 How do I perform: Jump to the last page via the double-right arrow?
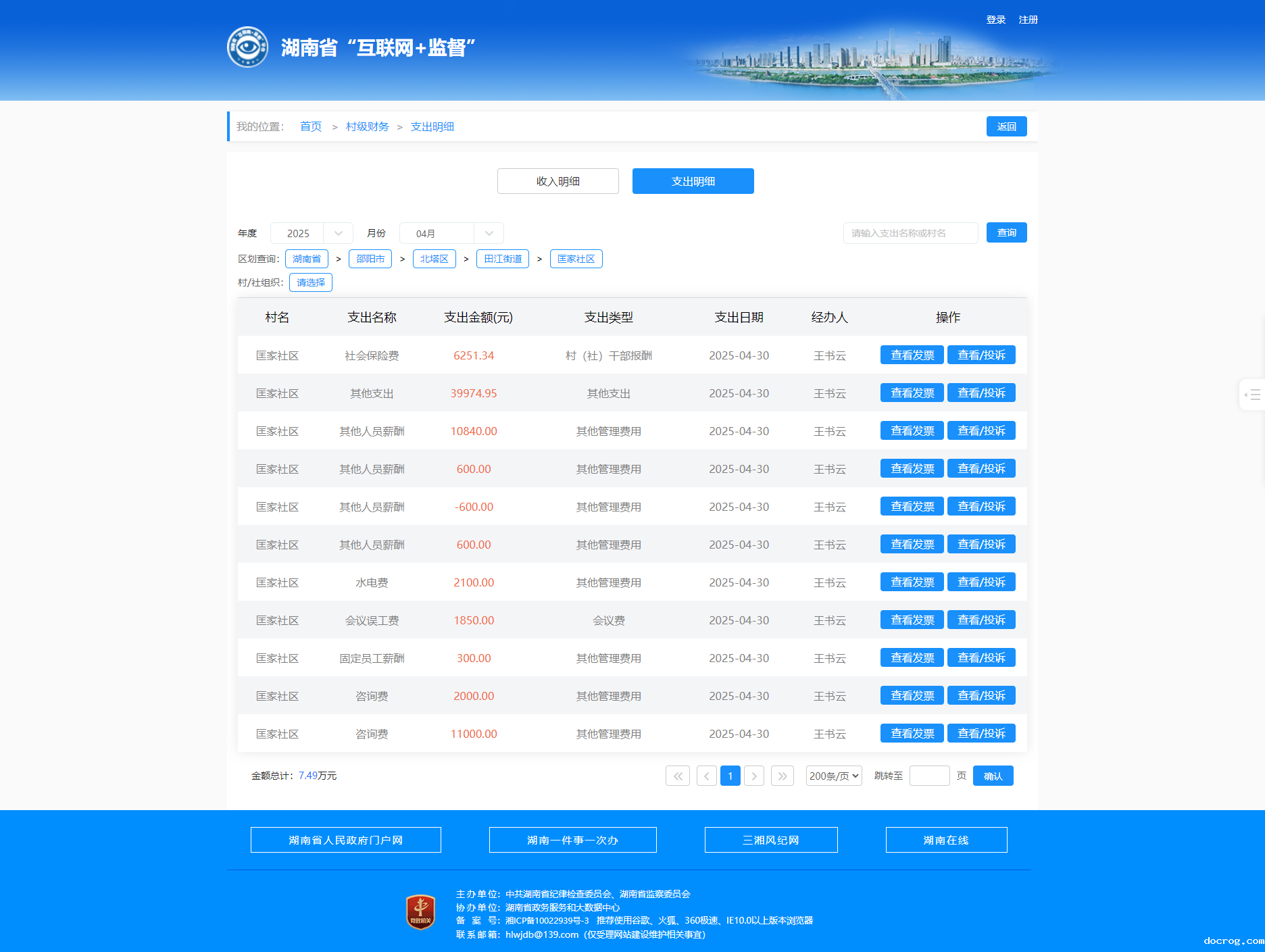coord(782,776)
